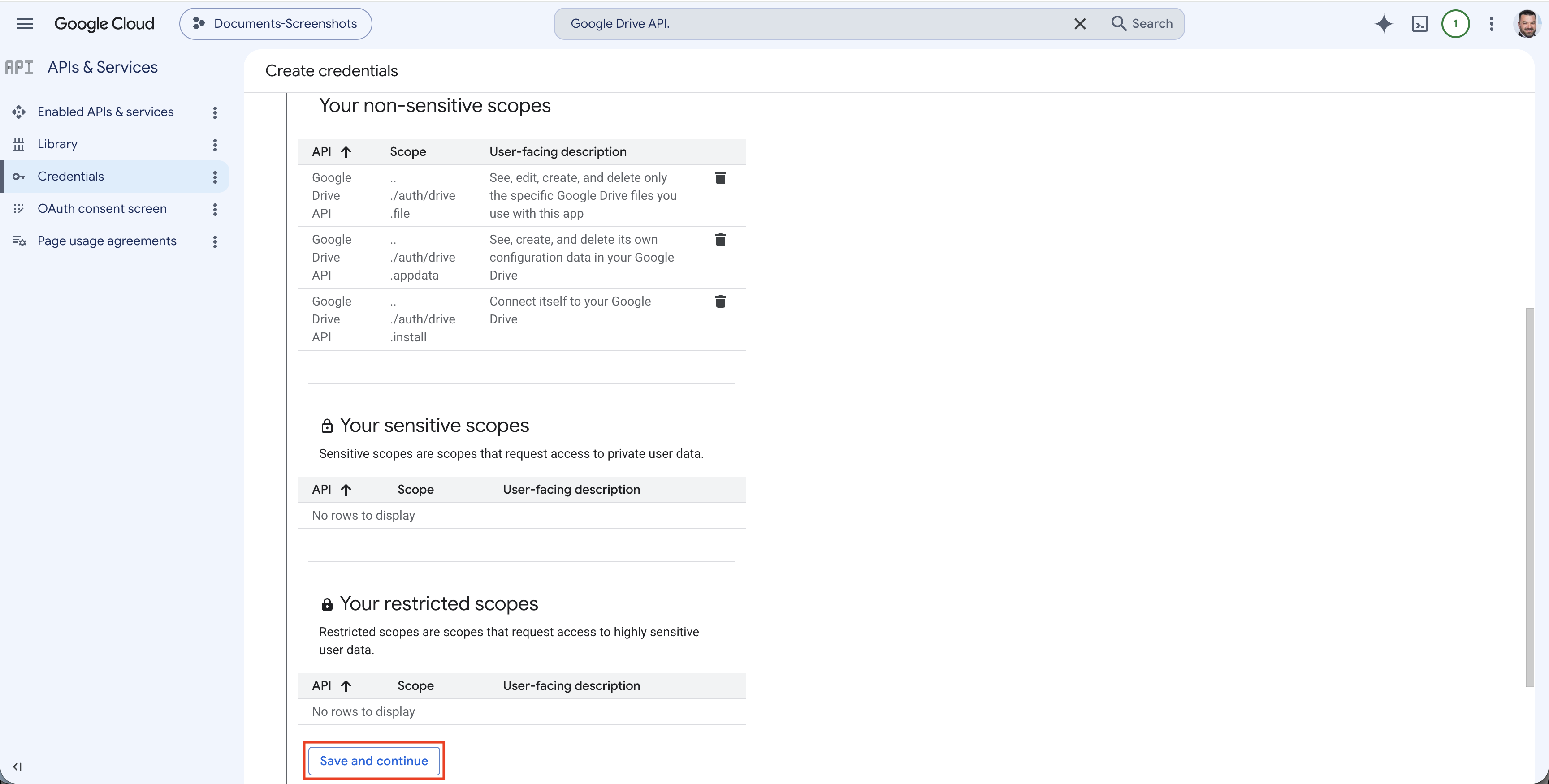Viewport: 1549px width, 784px height.
Task: Open the Documents-Screenshots project picker
Action: pyautogui.click(x=275, y=23)
